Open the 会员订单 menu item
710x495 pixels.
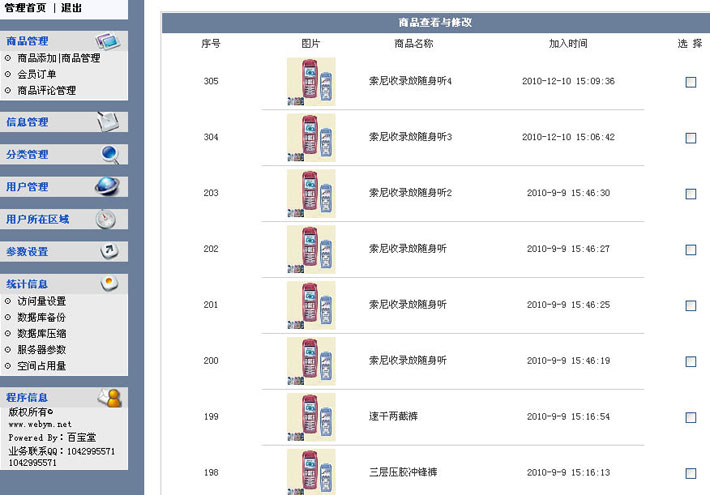(37, 74)
